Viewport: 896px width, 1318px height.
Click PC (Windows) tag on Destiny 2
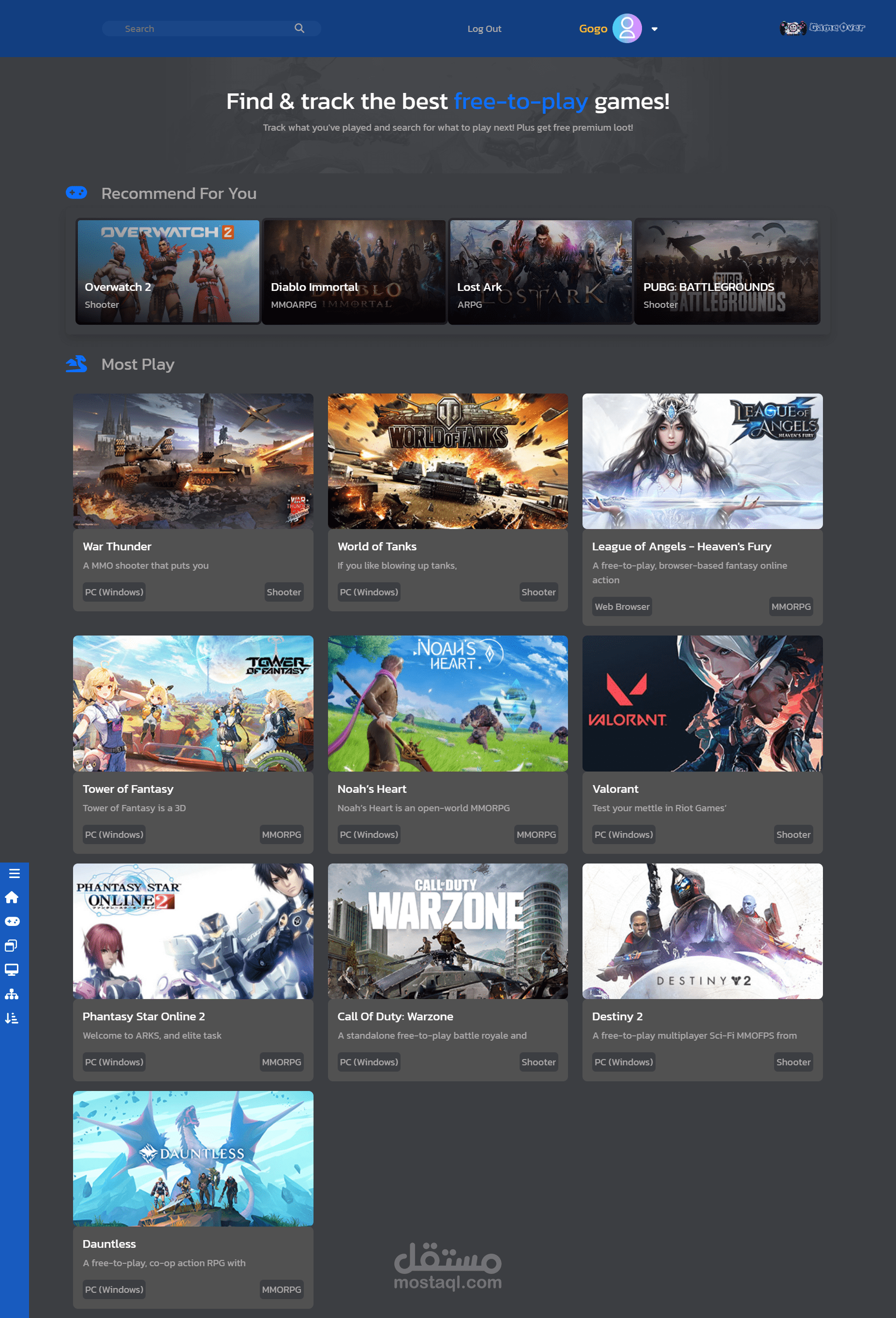(624, 1061)
